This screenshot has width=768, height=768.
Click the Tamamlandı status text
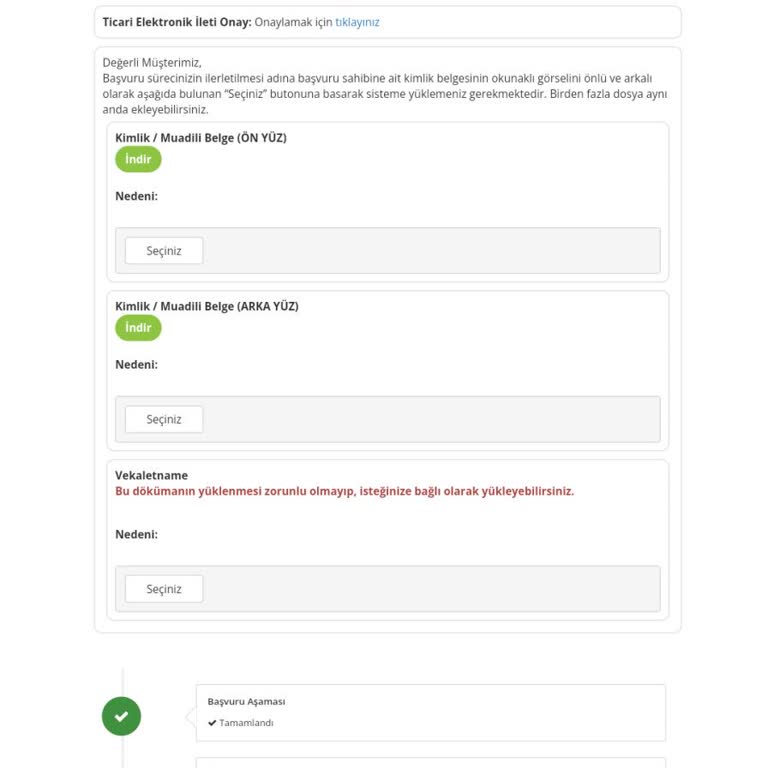[x=246, y=723]
